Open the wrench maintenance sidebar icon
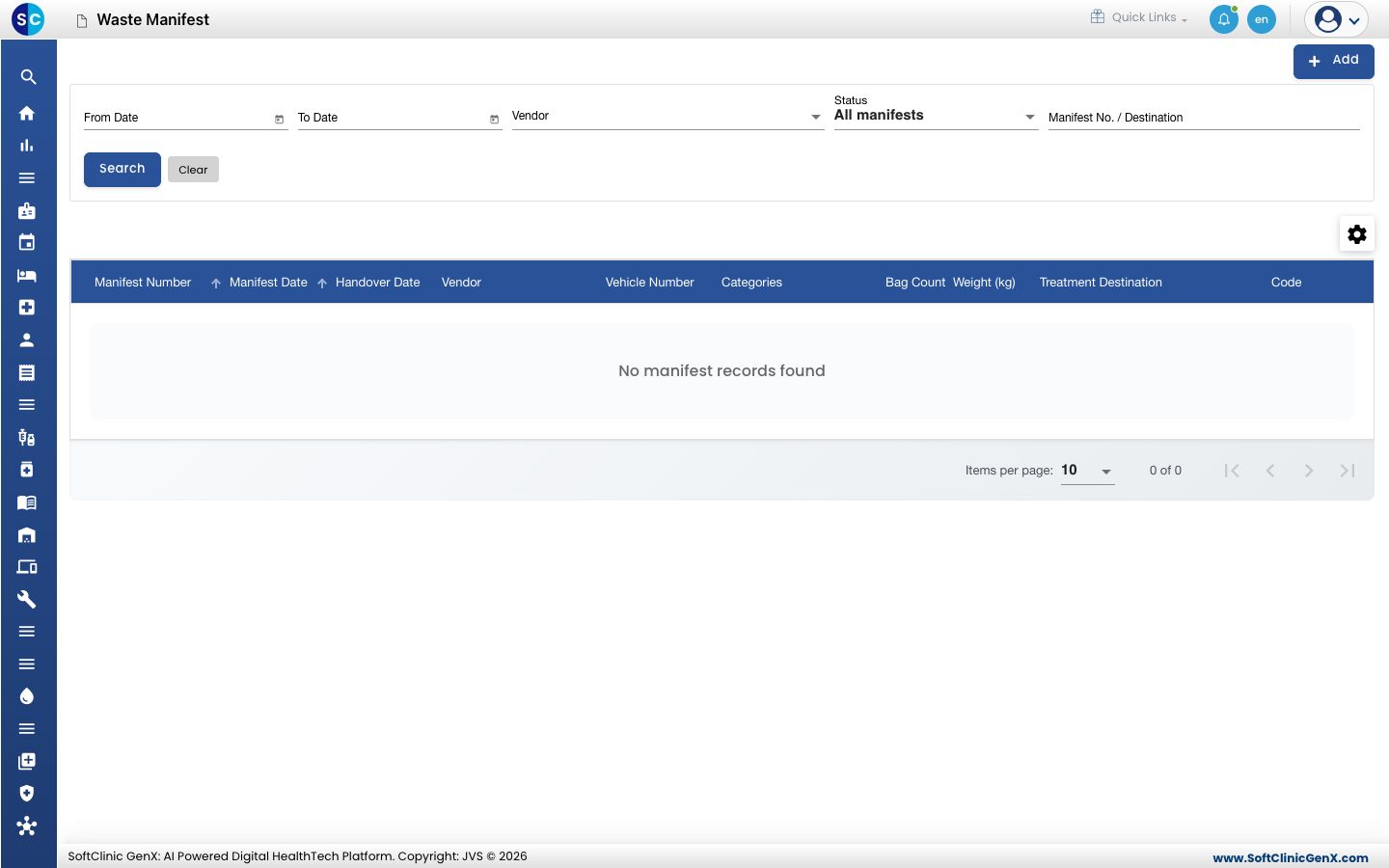This screenshot has height=868, width=1389. coord(27,599)
